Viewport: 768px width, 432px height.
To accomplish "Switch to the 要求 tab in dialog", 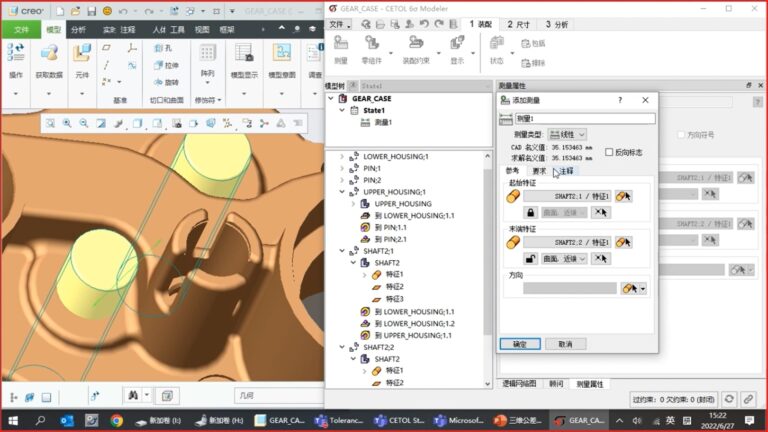I will click(539, 171).
